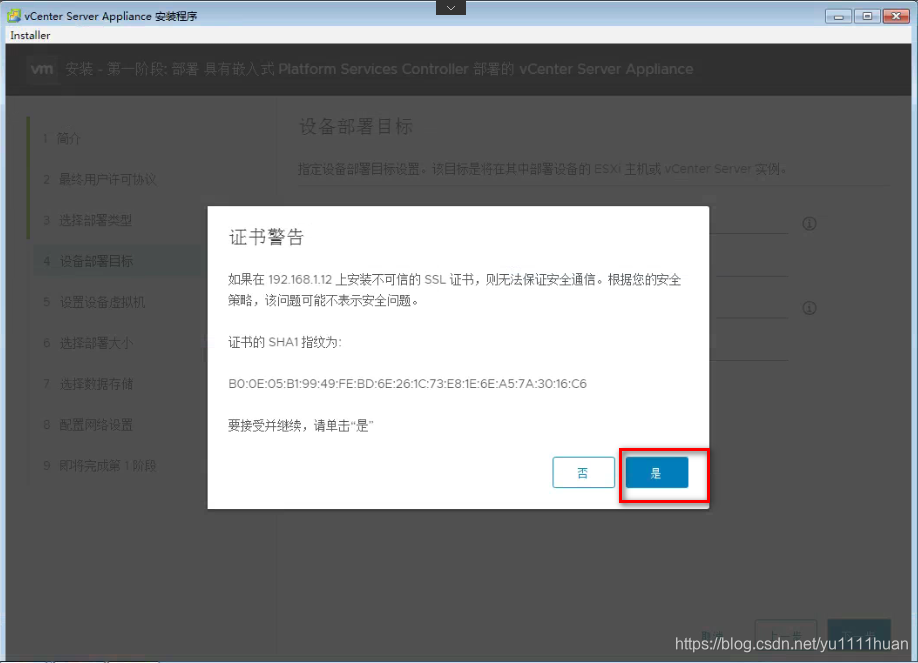918x663 pixels.
Task: Click the dropdown chevron at top center
Action: point(451,8)
